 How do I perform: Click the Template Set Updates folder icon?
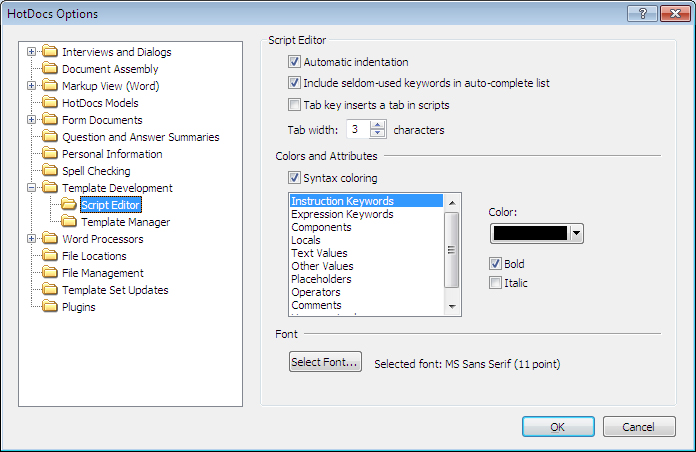tap(50, 289)
